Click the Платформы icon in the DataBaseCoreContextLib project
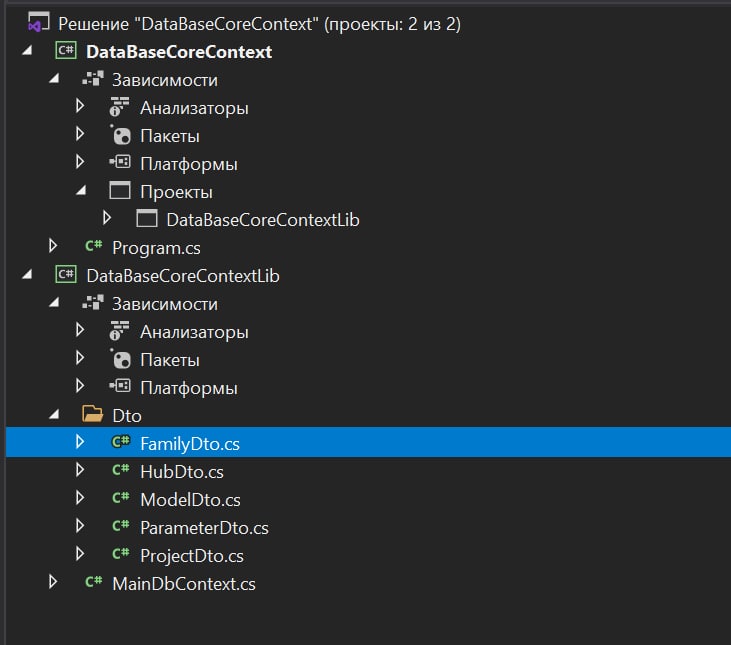Image resolution: width=731 pixels, height=645 pixels. click(x=120, y=386)
